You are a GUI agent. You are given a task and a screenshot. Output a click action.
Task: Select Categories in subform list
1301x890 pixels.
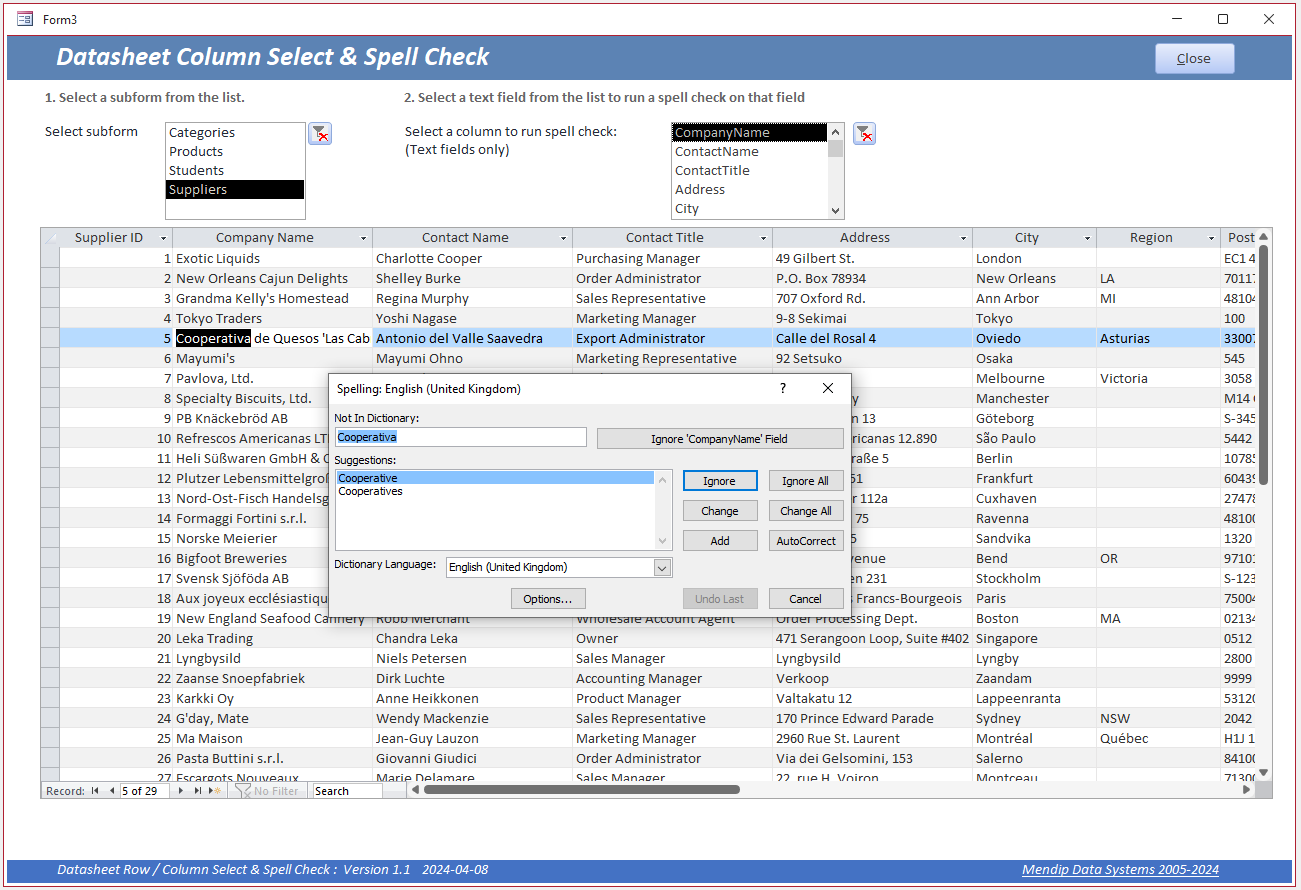(x=235, y=132)
